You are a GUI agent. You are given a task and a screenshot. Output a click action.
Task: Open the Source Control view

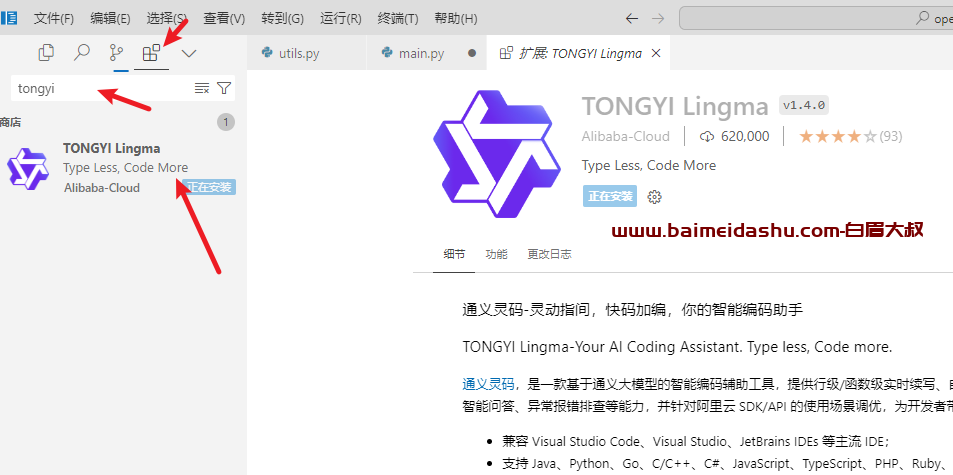pyautogui.click(x=116, y=53)
